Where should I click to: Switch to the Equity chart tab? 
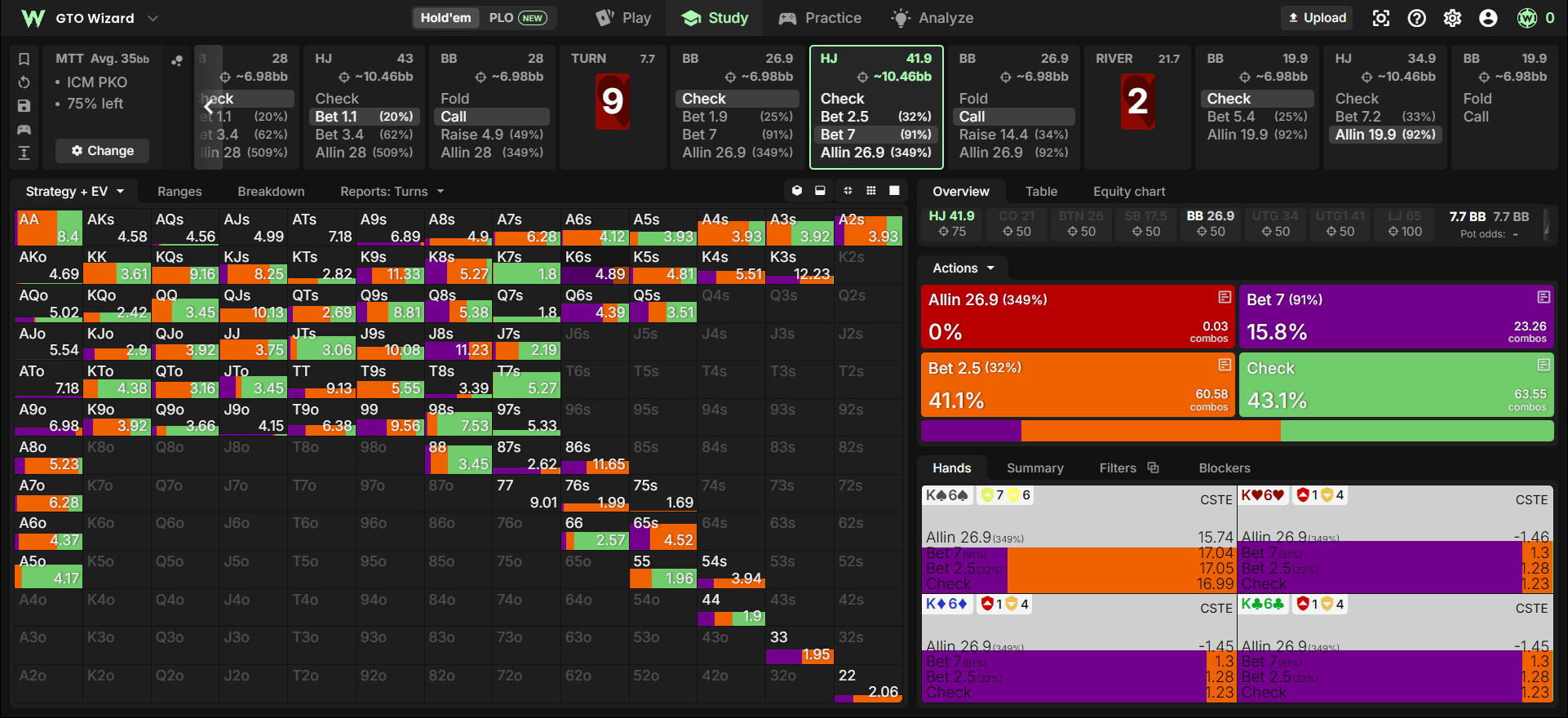[x=1129, y=192]
